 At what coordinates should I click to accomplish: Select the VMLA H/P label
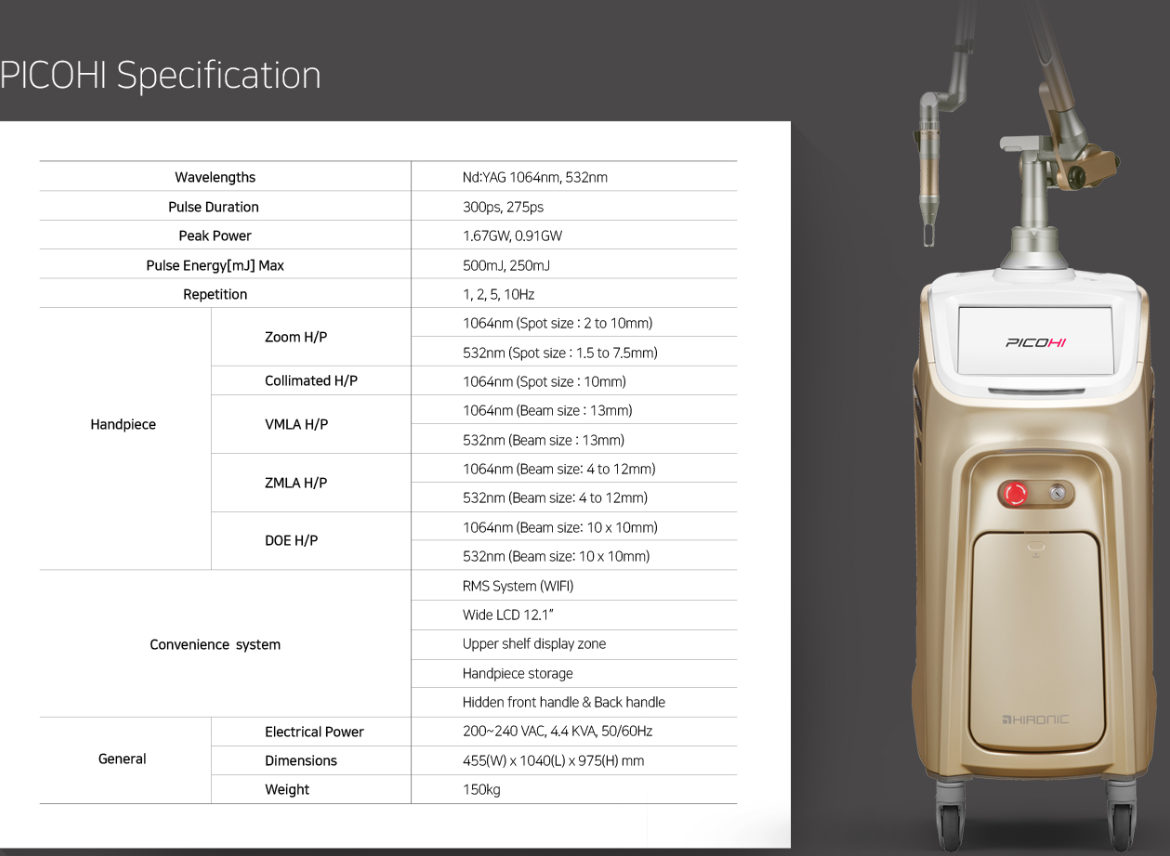tap(296, 425)
